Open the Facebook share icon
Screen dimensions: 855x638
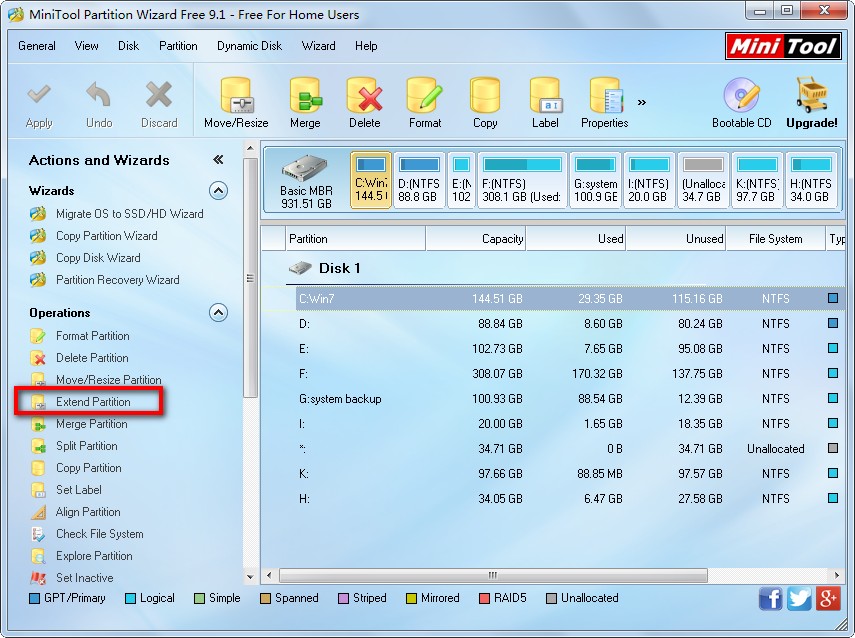[771, 598]
